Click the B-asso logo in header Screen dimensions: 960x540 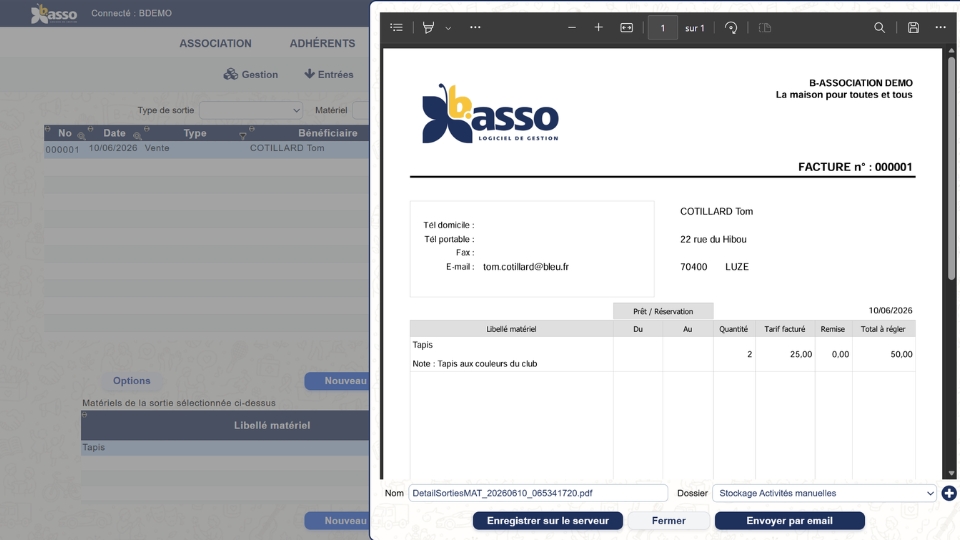pyautogui.click(x=54, y=13)
